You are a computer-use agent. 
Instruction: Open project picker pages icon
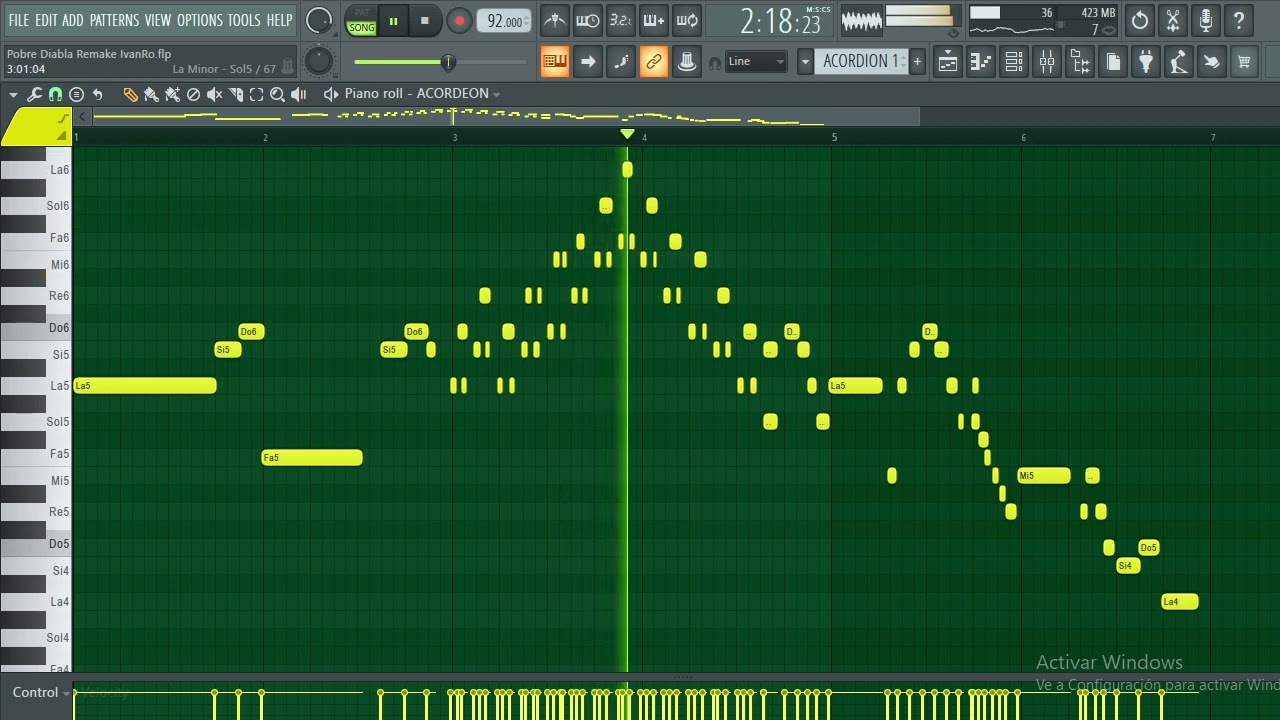pyautogui.click(x=1113, y=62)
